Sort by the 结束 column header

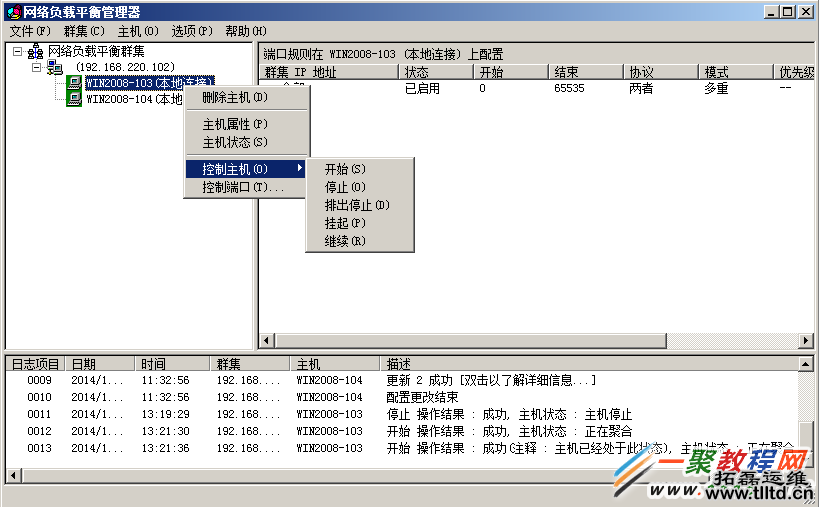(x=586, y=72)
